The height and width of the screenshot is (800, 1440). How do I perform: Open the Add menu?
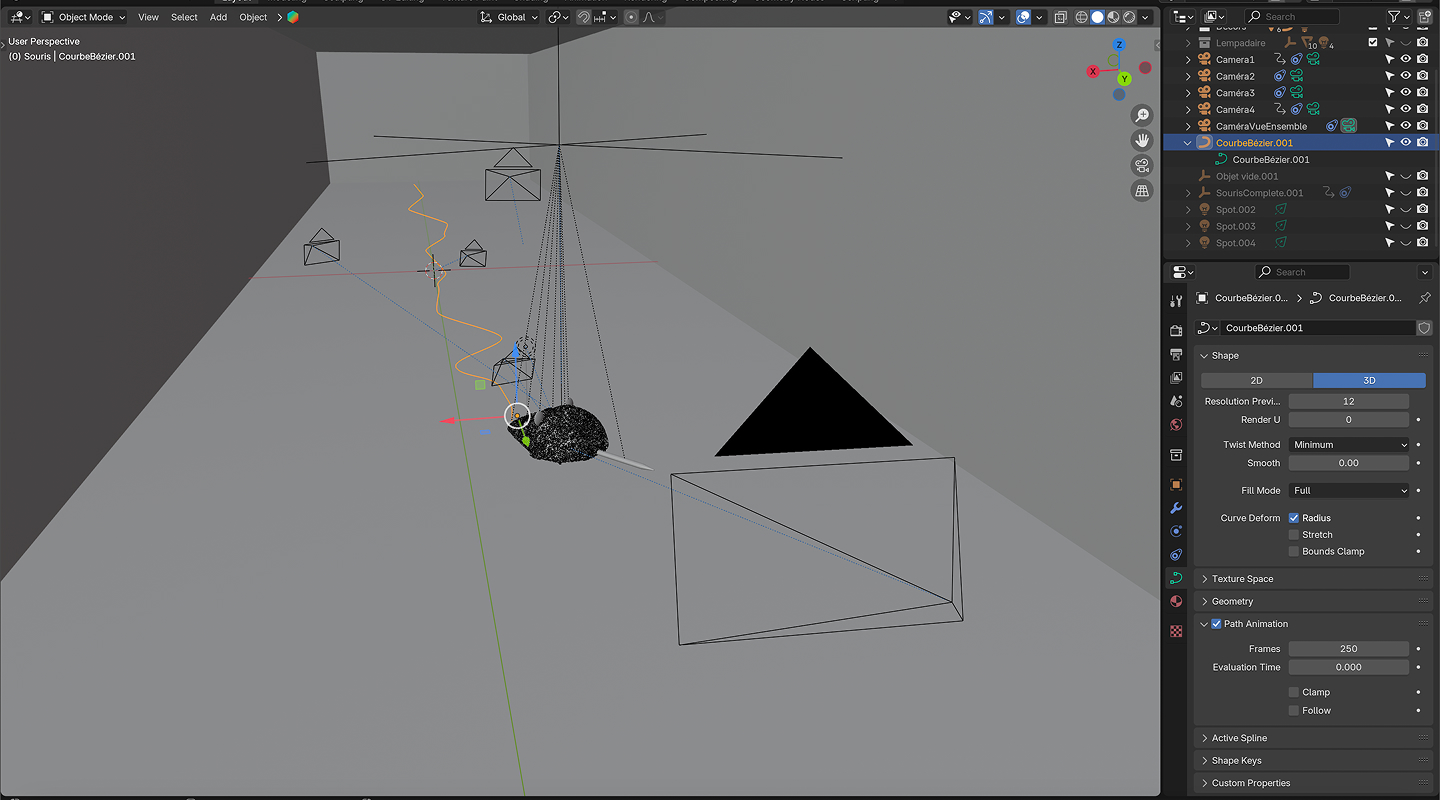point(218,17)
